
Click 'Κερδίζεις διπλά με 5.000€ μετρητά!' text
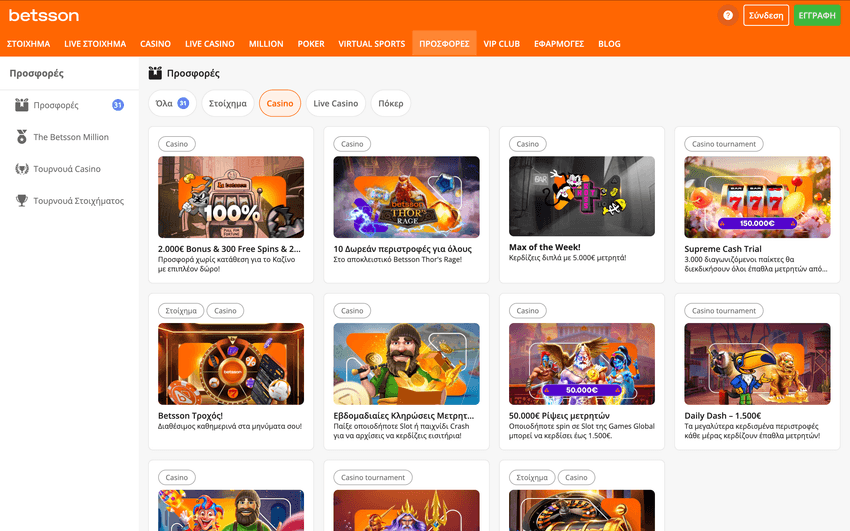(568, 258)
